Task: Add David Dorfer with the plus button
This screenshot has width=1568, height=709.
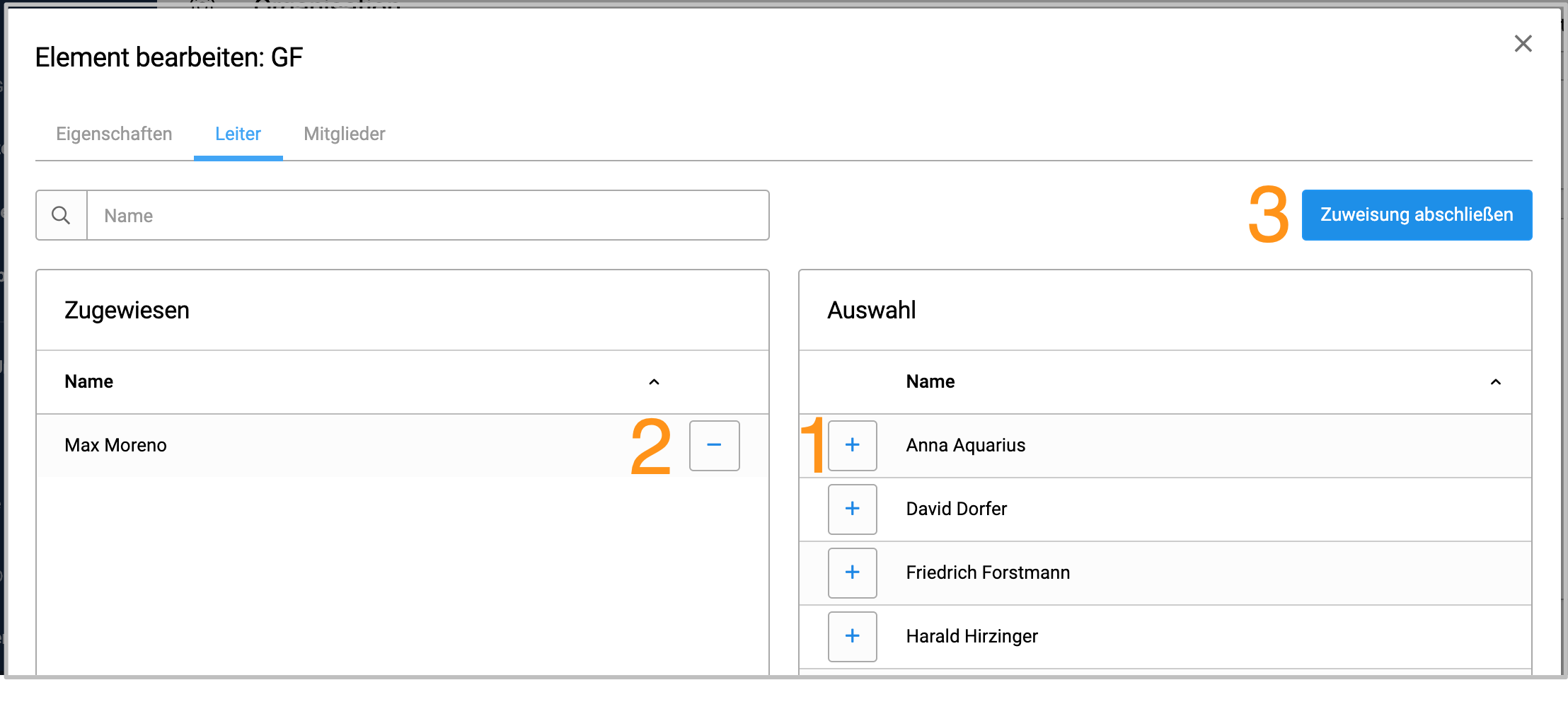Action: coord(852,509)
